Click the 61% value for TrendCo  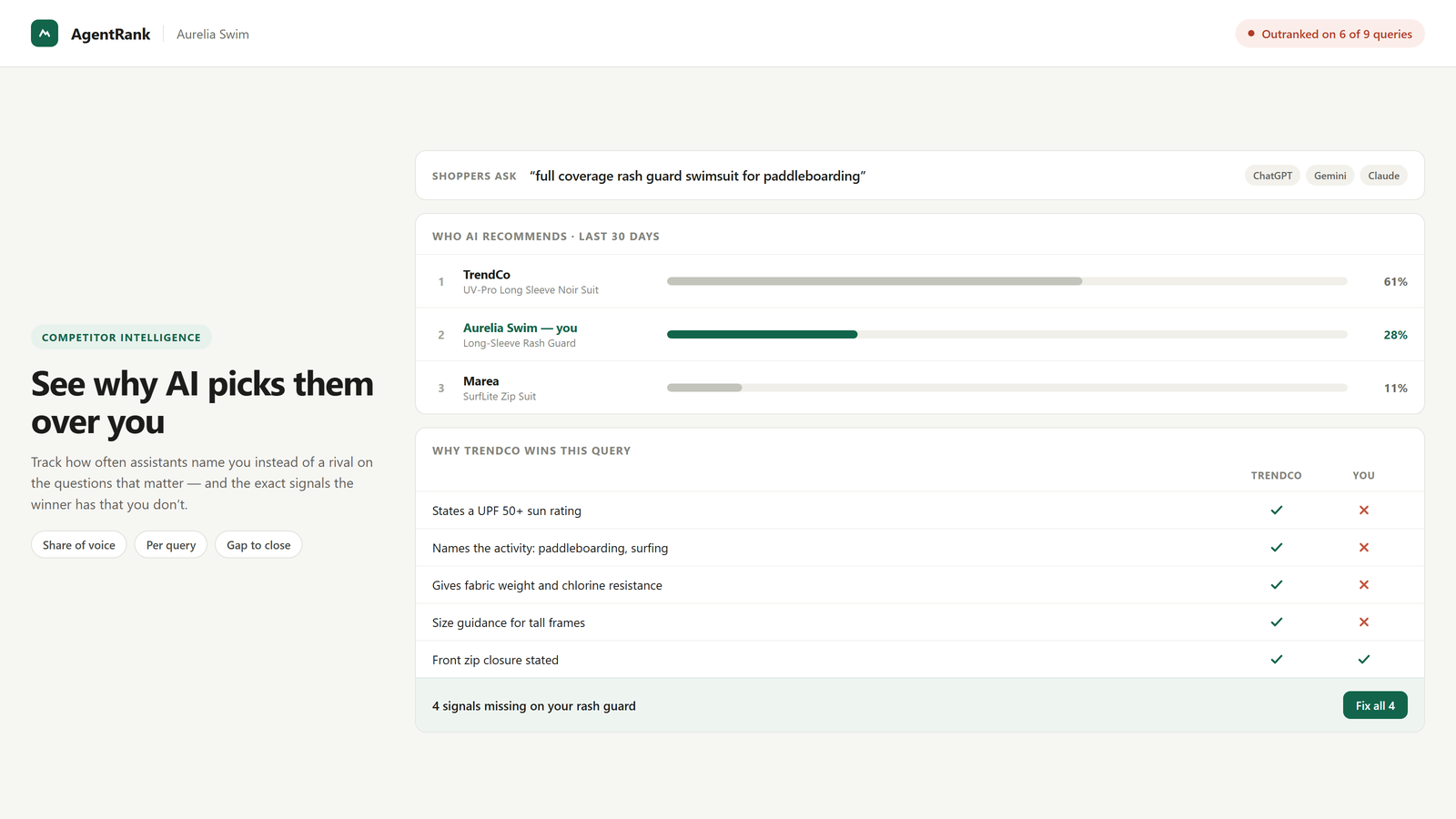pyautogui.click(x=1395, y=282)
